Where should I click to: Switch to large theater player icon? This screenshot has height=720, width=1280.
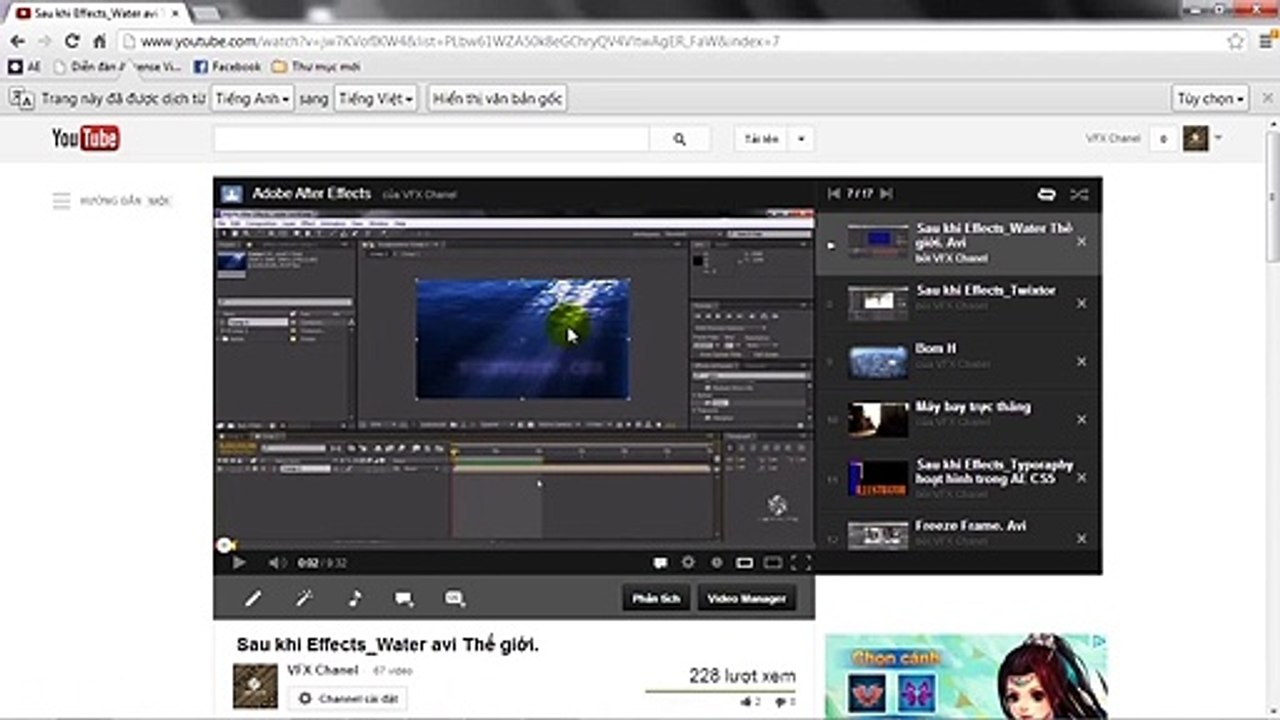[772, 563]
